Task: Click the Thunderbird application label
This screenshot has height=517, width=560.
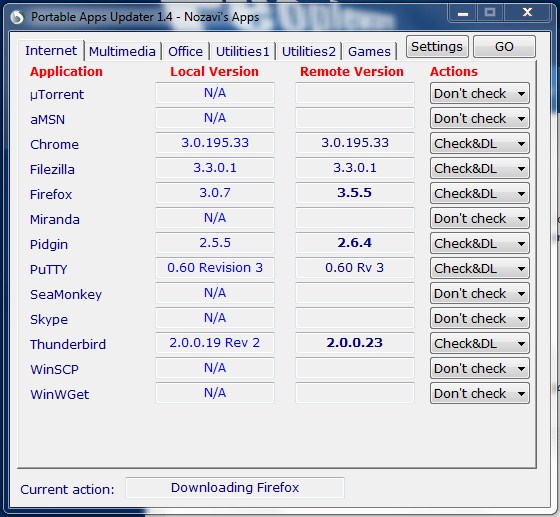Action: [68, 345]
